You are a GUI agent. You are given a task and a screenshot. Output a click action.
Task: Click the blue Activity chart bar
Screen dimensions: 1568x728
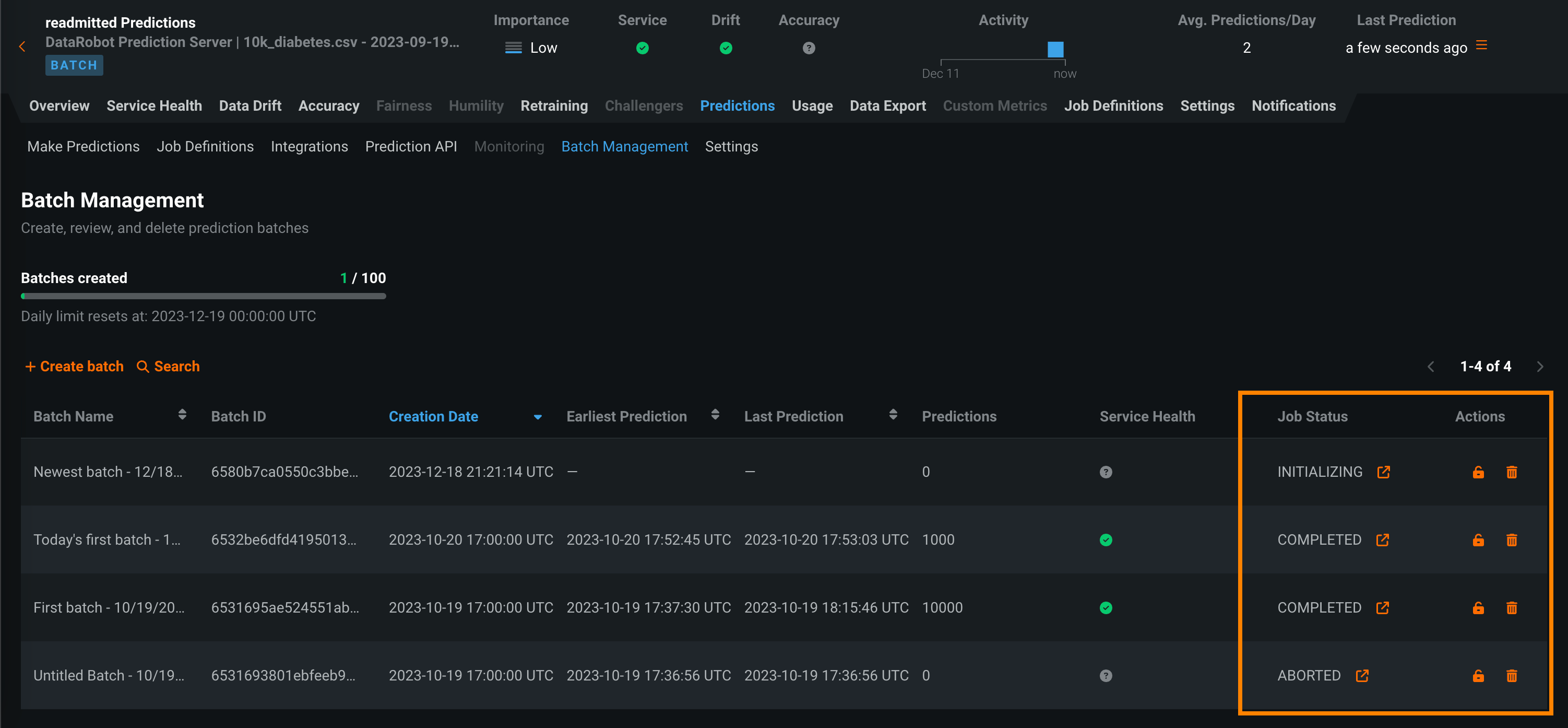tap(1055, 49)
